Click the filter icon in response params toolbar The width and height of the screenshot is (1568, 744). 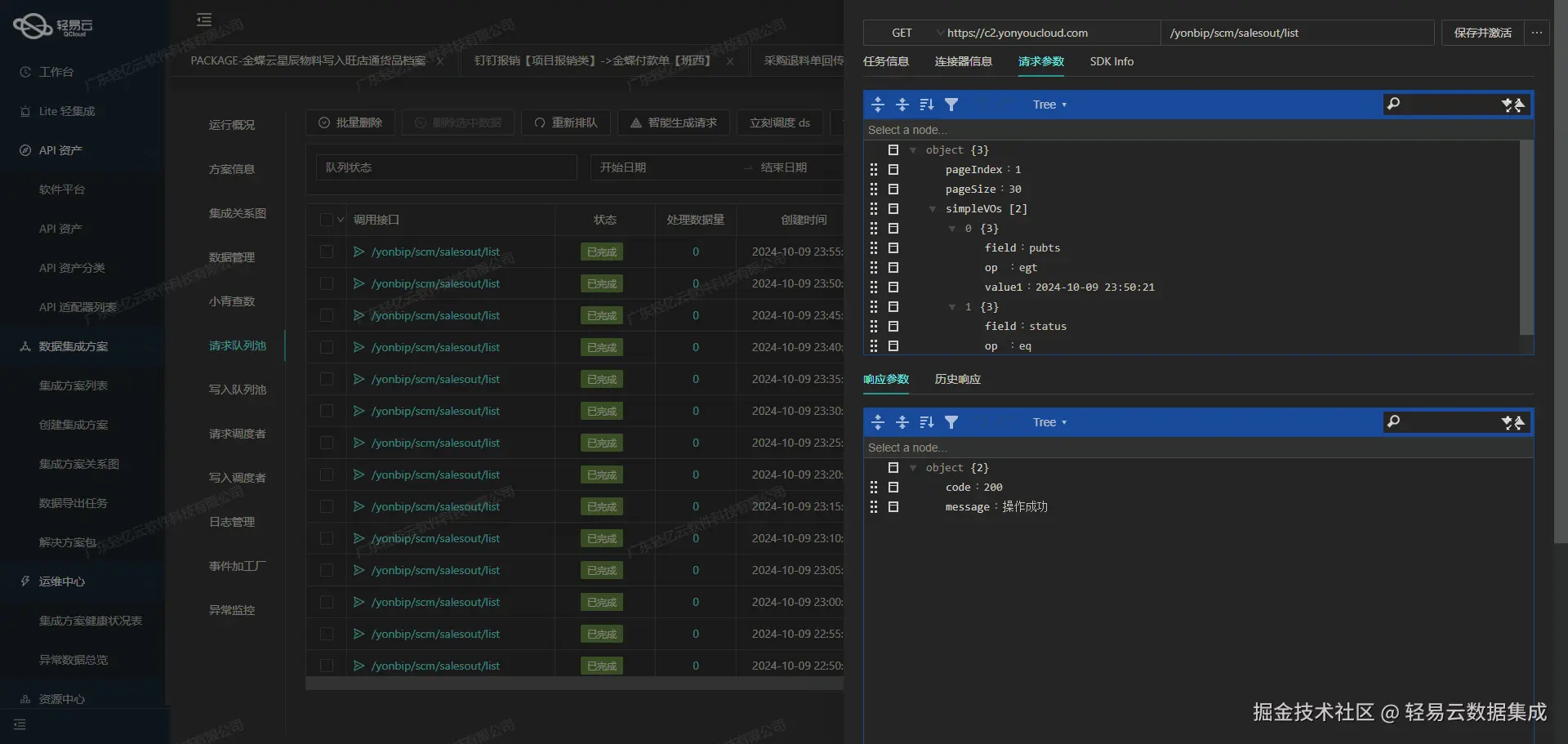pyautogui.click(x=951, y=422)
